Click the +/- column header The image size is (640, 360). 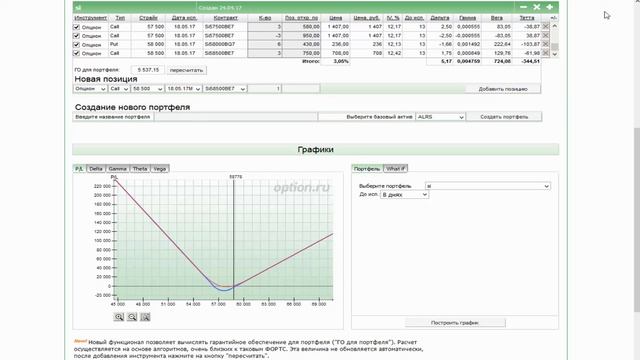pos(553,18)
